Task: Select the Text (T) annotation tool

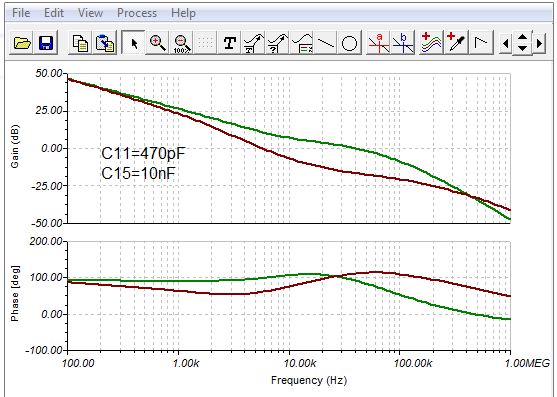Action: pos(229,43)
